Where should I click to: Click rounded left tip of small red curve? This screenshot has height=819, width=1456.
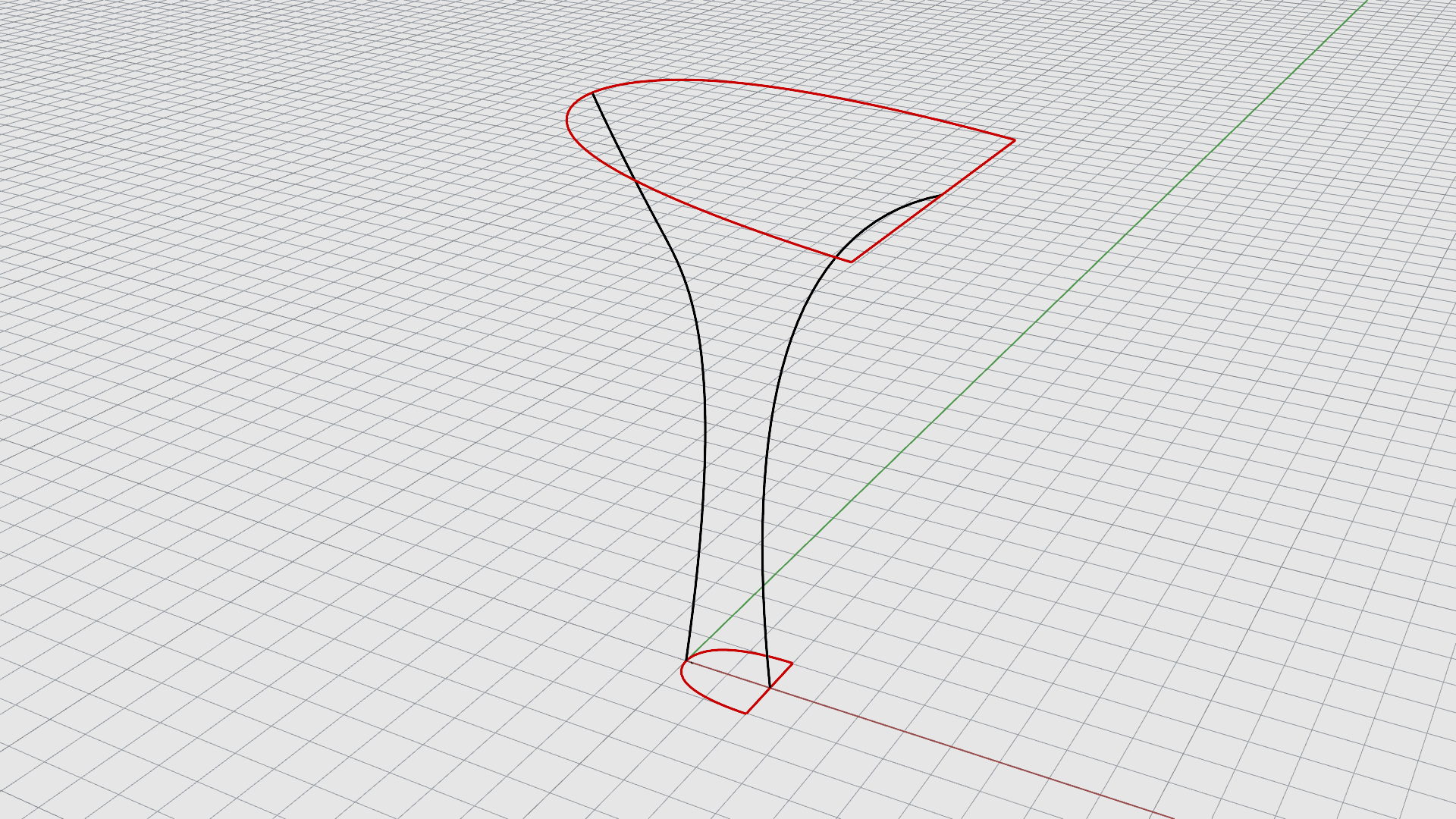pos(682,672)
